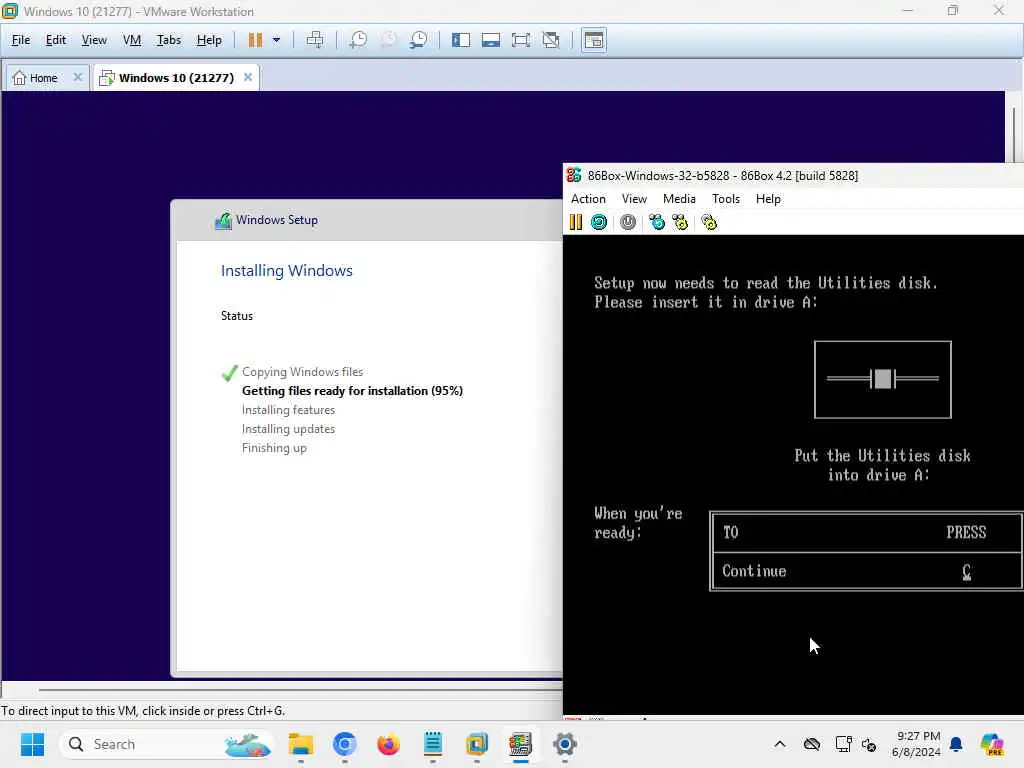Open the 86Box Help menu
The image size is (1024, 768).
click(x=768, y=199)
